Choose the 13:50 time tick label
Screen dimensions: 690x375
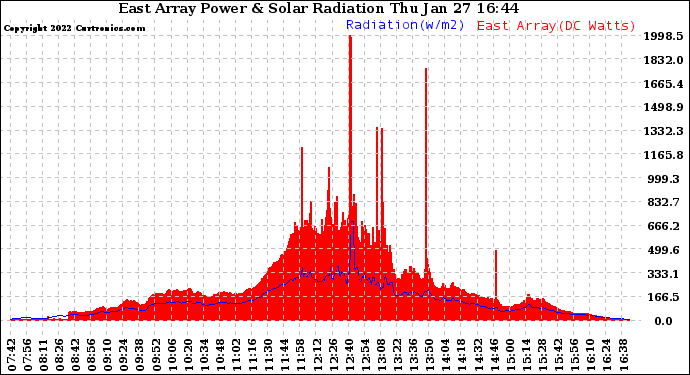pos(429,355)
